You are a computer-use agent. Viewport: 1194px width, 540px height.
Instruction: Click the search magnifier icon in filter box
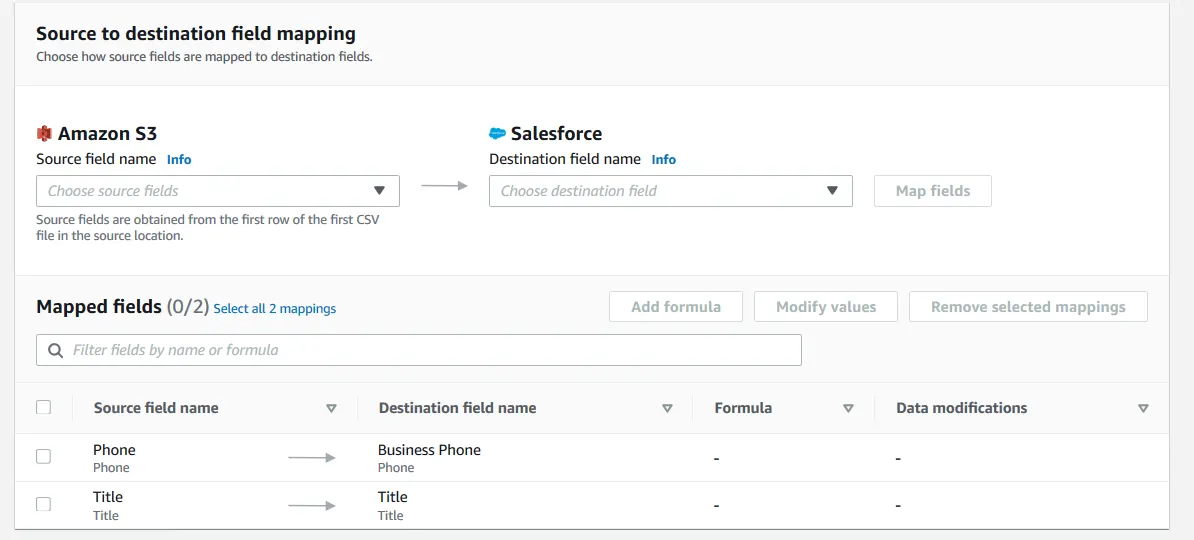pyautogui.click(x=55, y=350)
